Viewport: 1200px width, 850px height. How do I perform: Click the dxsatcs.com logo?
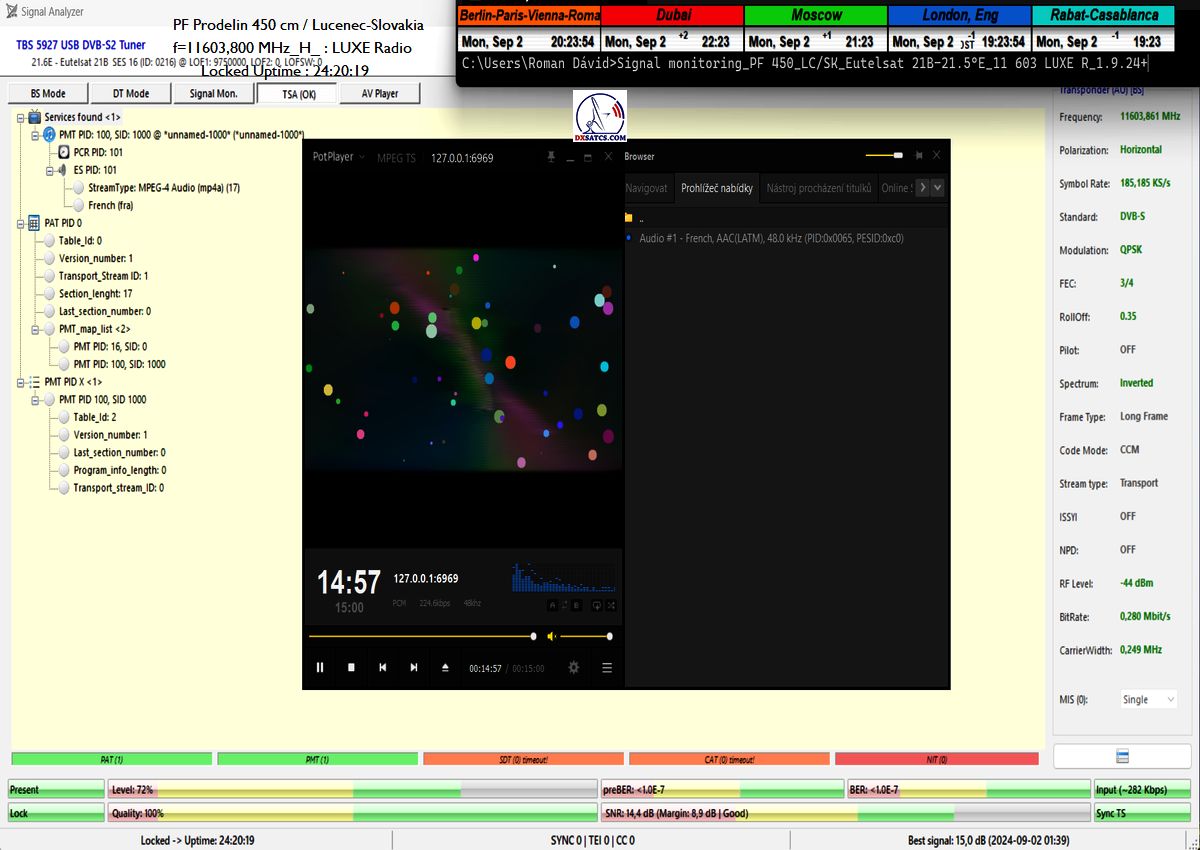tap(600, 118)
